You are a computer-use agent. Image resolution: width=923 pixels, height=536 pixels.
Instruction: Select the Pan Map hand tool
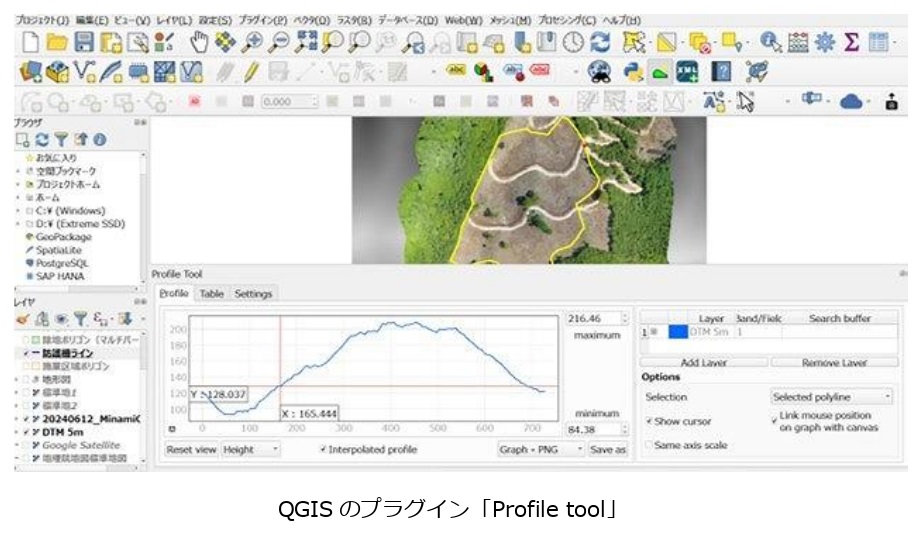[x=199, y=43]
